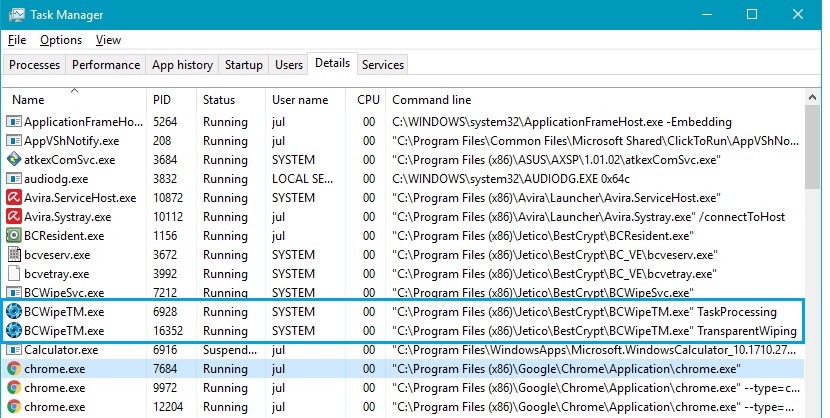Click the Avira.Systray.exe /connectToHost command line
830x418 pixels.
(589, 217)
